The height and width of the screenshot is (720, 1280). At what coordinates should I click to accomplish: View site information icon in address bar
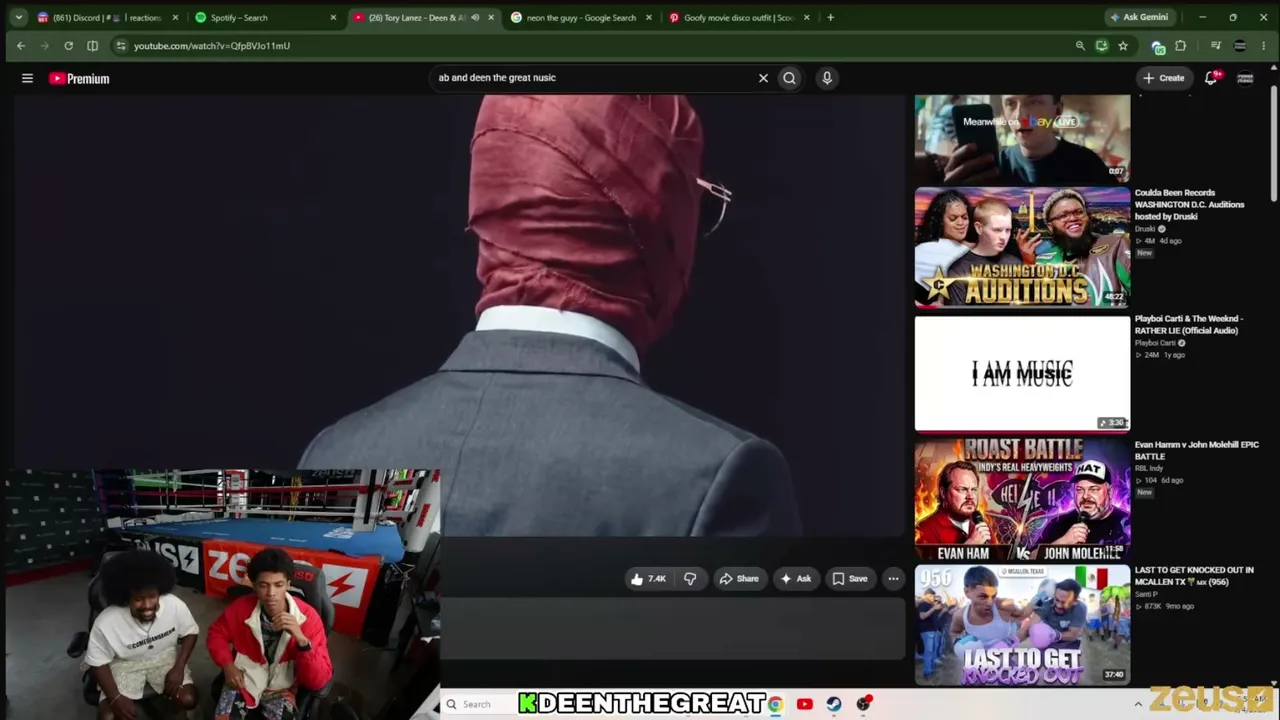pos(121,46)
